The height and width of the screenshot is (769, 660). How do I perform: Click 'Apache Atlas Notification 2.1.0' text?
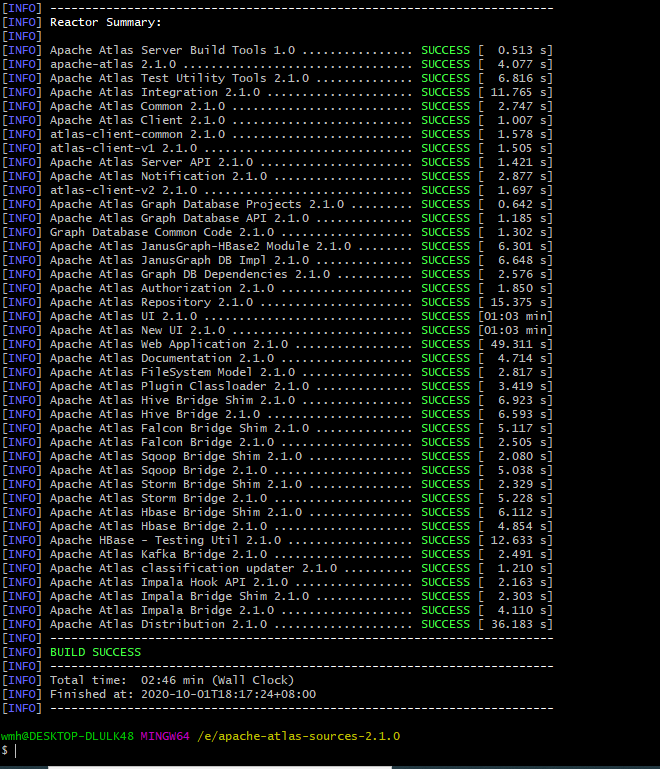click(158, 176)
